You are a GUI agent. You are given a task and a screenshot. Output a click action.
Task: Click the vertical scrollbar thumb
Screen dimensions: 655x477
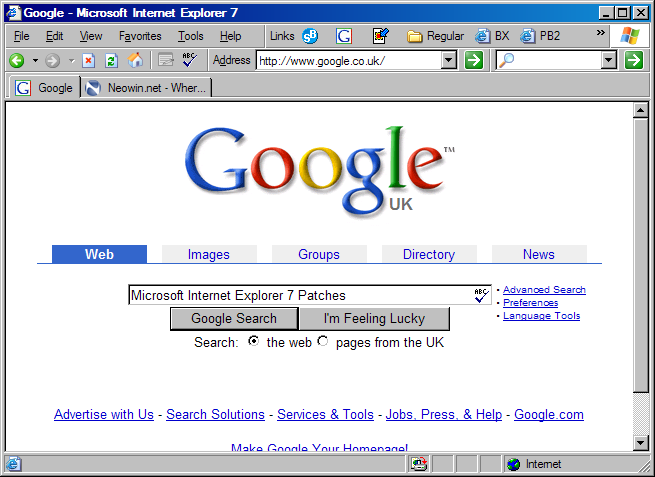click(x=640, y=256)
